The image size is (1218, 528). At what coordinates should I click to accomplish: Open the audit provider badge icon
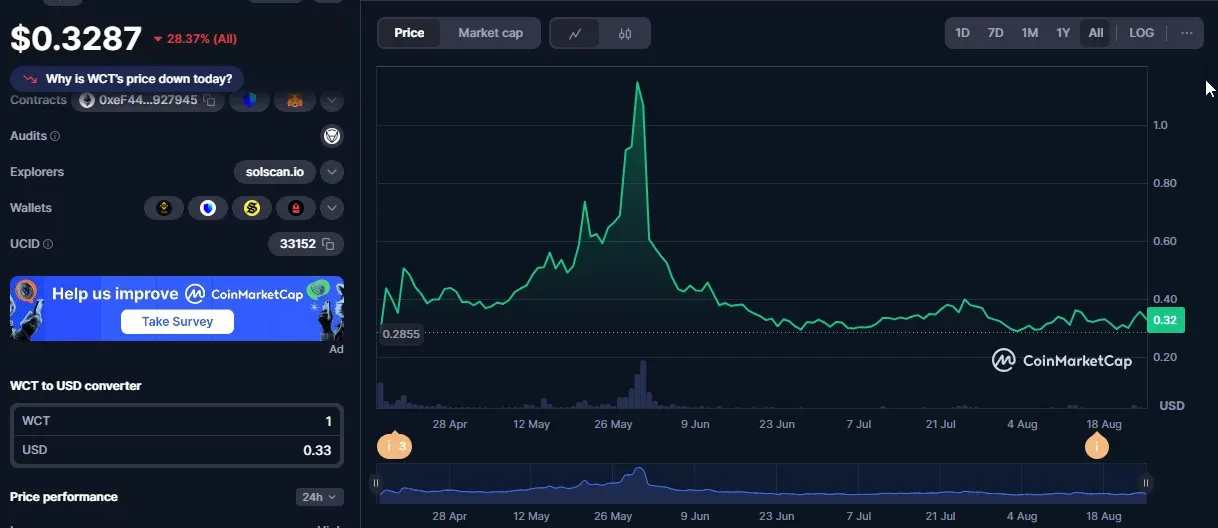point(332,136)
